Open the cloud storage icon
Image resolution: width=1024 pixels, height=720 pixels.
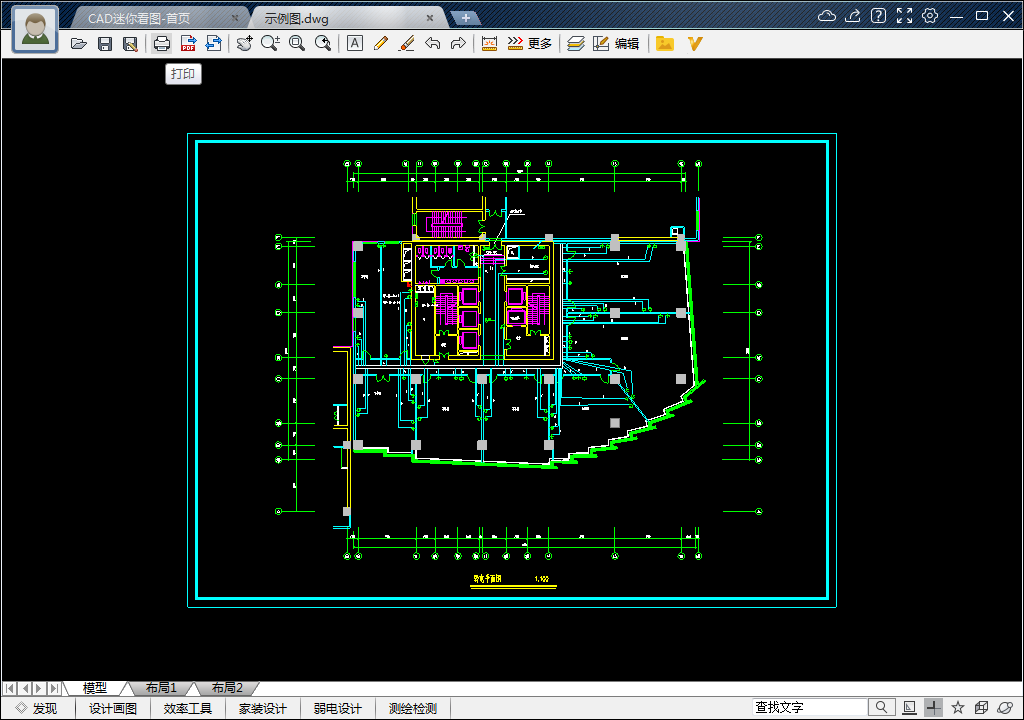click(826, 16)
